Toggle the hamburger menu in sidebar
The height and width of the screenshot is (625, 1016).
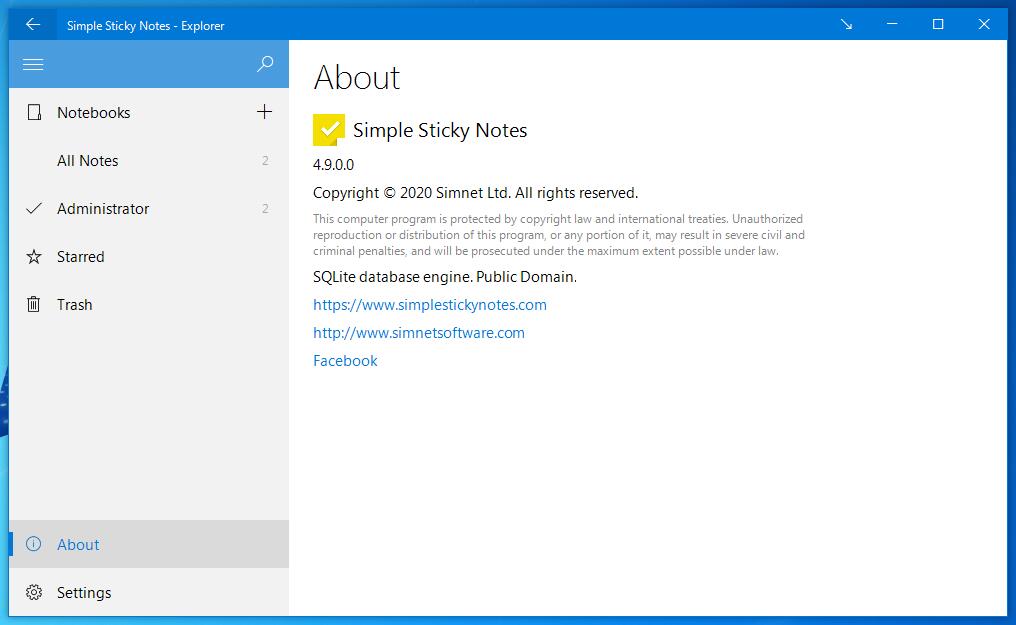(x=33, y=64)
